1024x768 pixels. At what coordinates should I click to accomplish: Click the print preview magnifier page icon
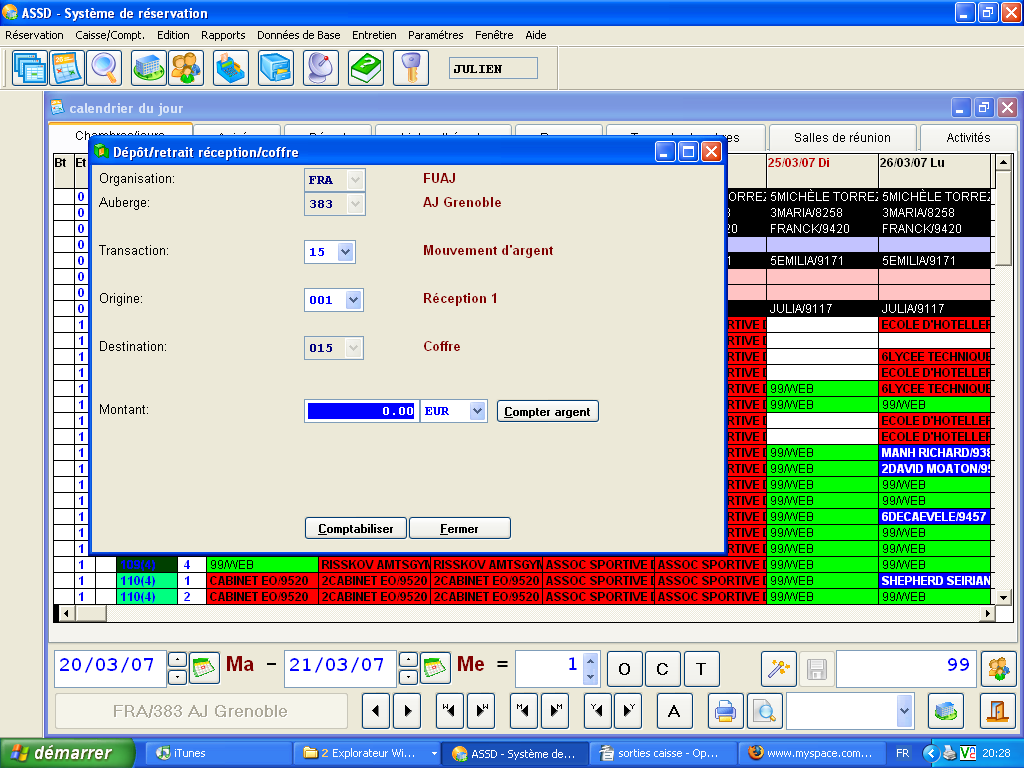tap(764, 711)
